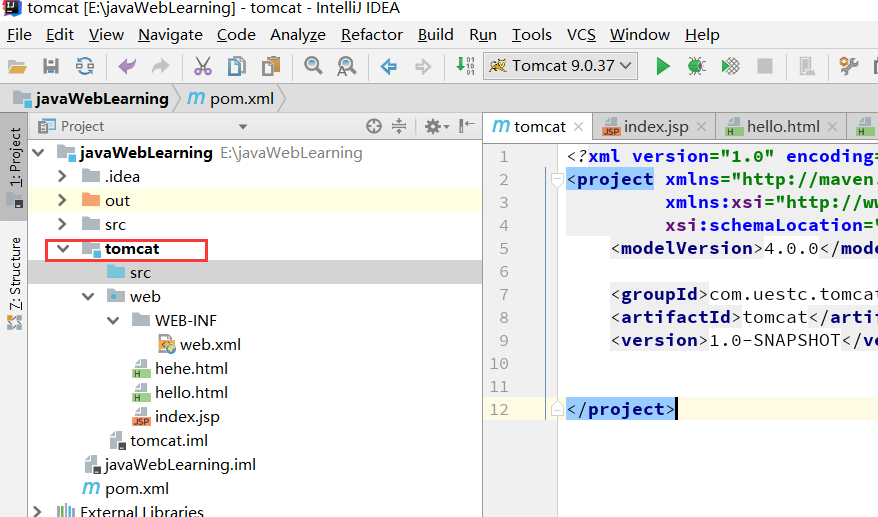Click line number 12 in gutter
Image resolution: width=878 pixels, height=517 pixels.
pos(499,409)
